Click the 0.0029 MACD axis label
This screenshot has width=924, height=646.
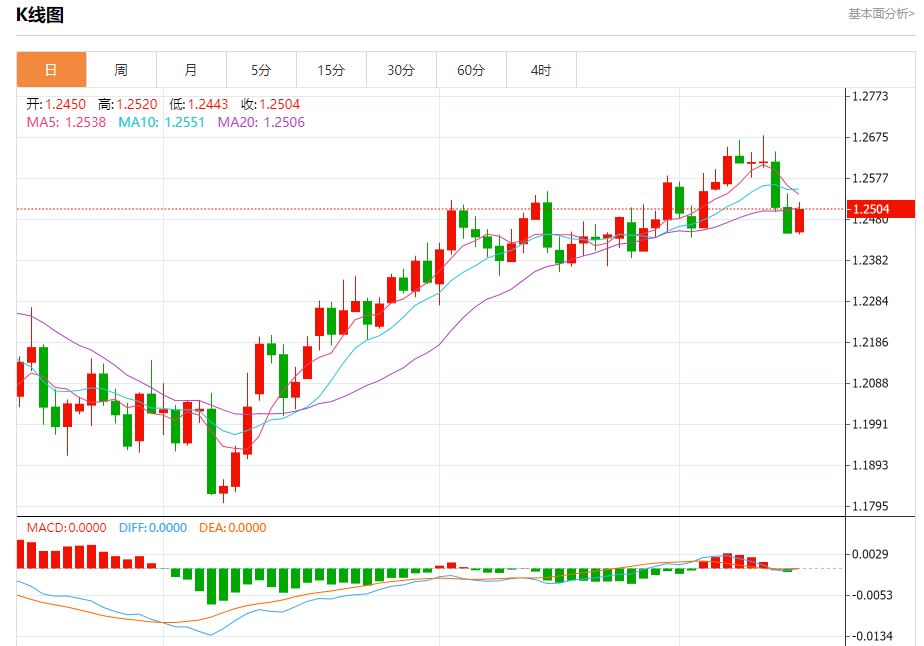click(x=870, y=554)
